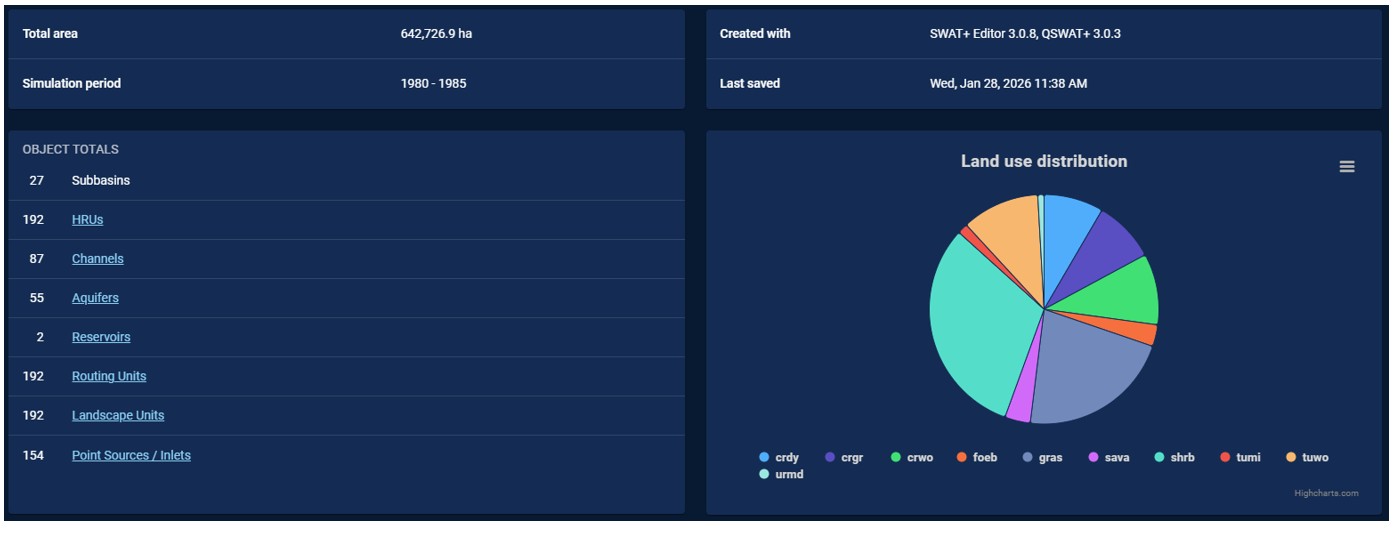Open the Channels link
Viewport: 1396px width, 552px height.
98,259
